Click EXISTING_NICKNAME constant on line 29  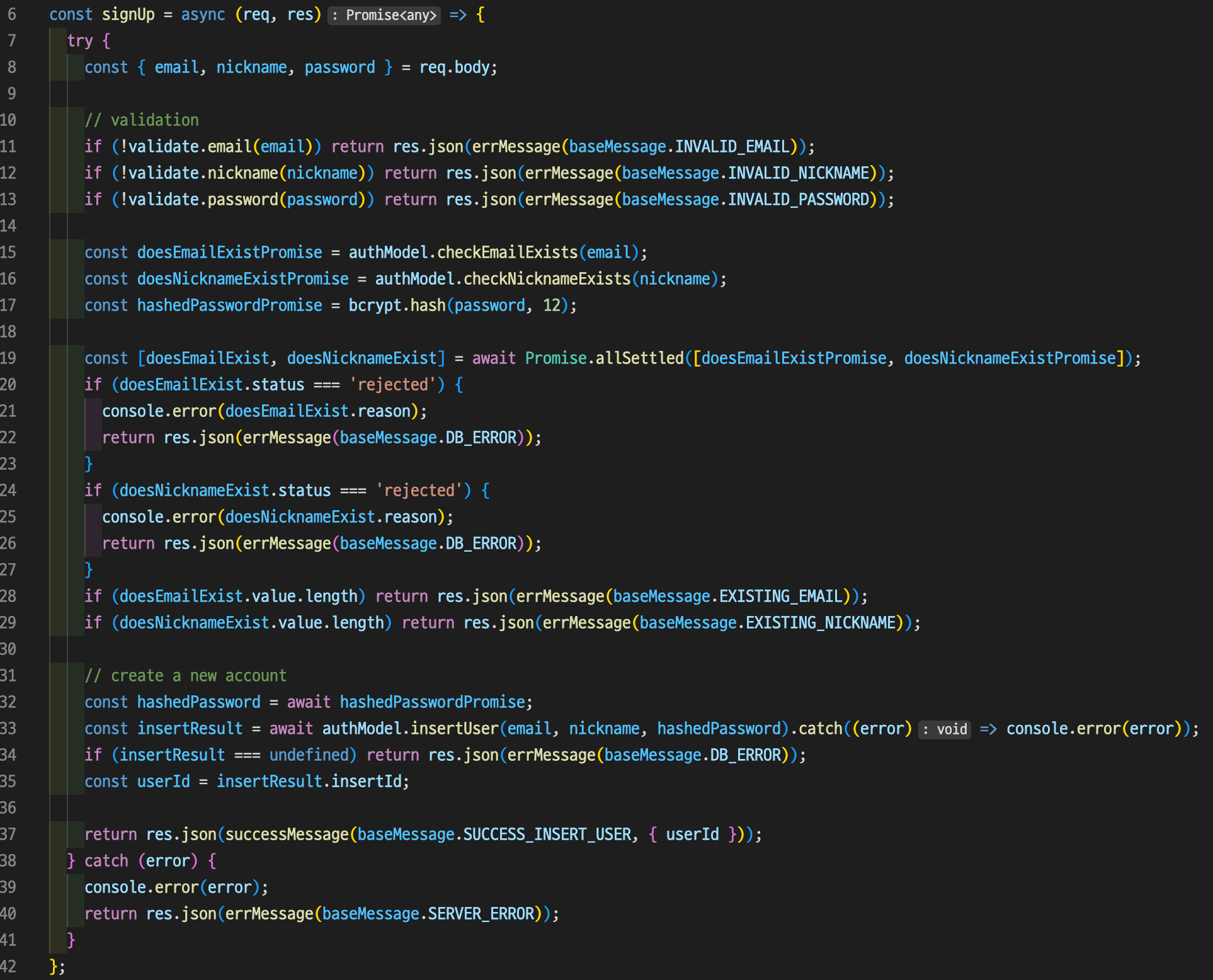click(821, 622)
